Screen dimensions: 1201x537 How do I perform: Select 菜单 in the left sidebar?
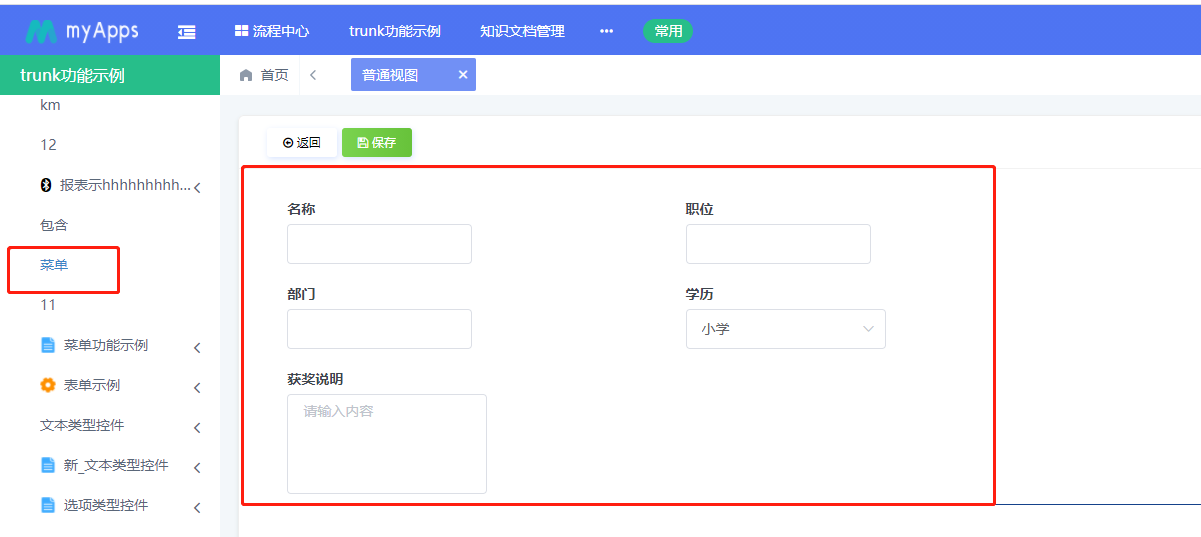[54, 265]
